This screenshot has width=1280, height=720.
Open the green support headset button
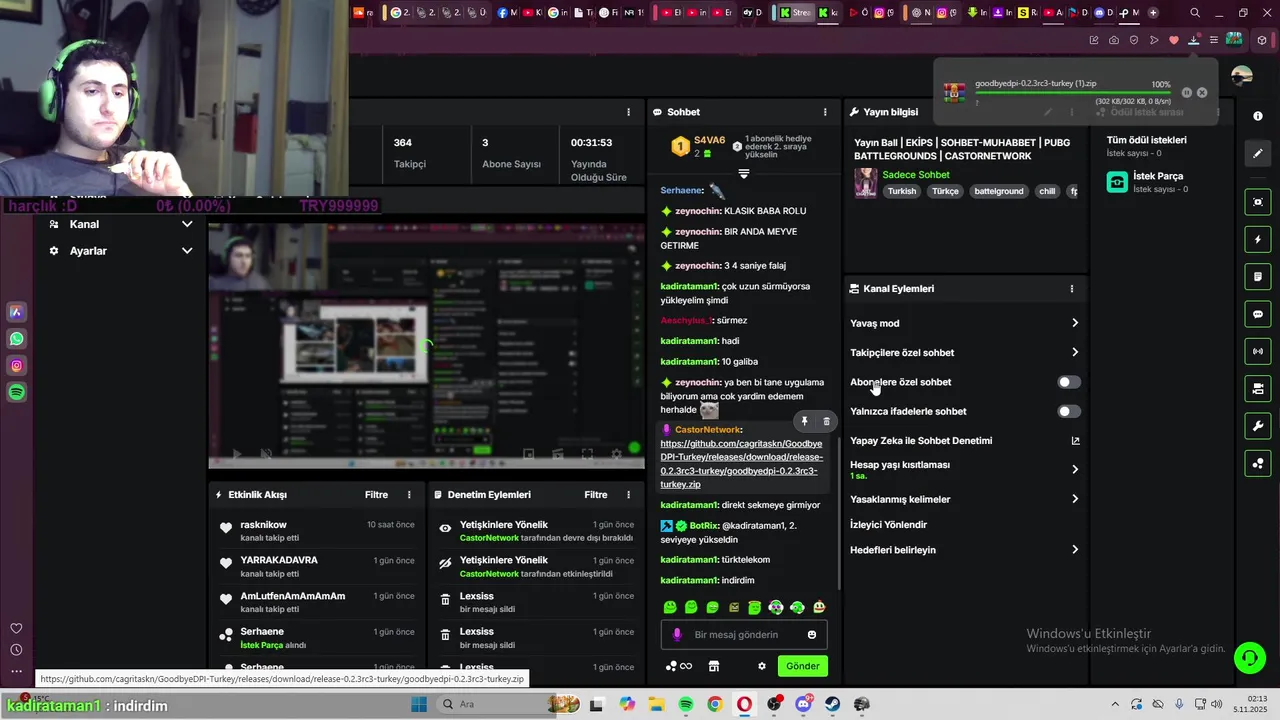pos(1249,657)
